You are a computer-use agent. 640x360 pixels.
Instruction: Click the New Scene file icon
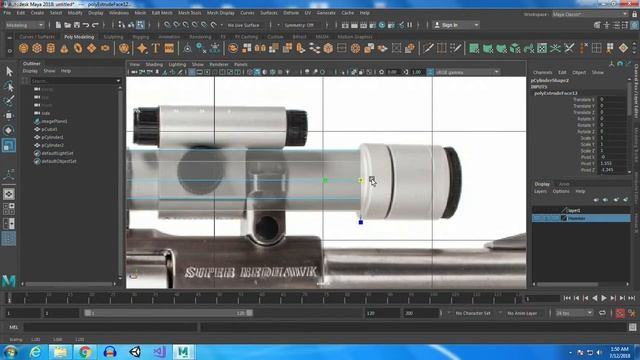click(58, 25)
